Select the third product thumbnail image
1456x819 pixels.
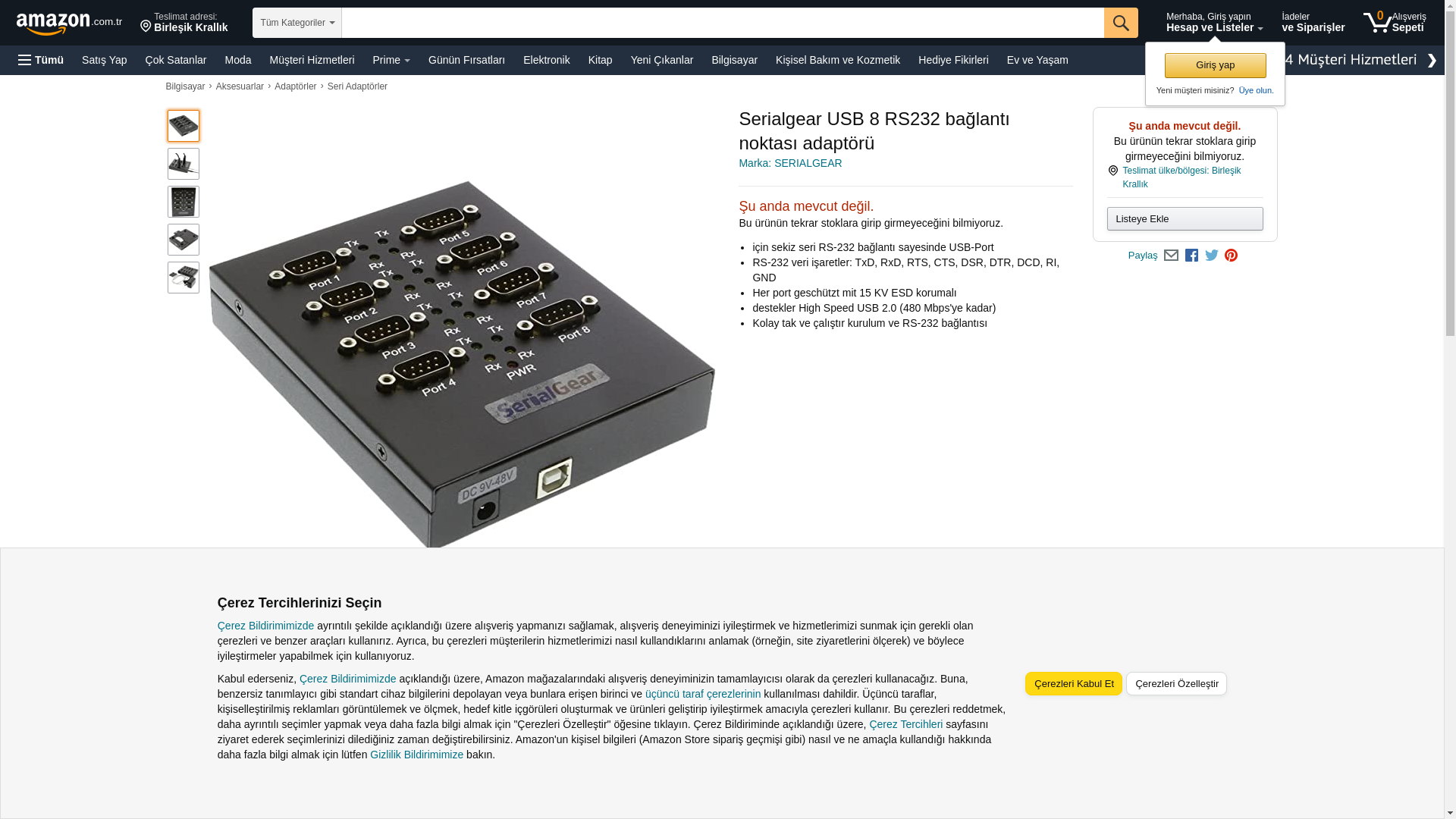[184, 202]
